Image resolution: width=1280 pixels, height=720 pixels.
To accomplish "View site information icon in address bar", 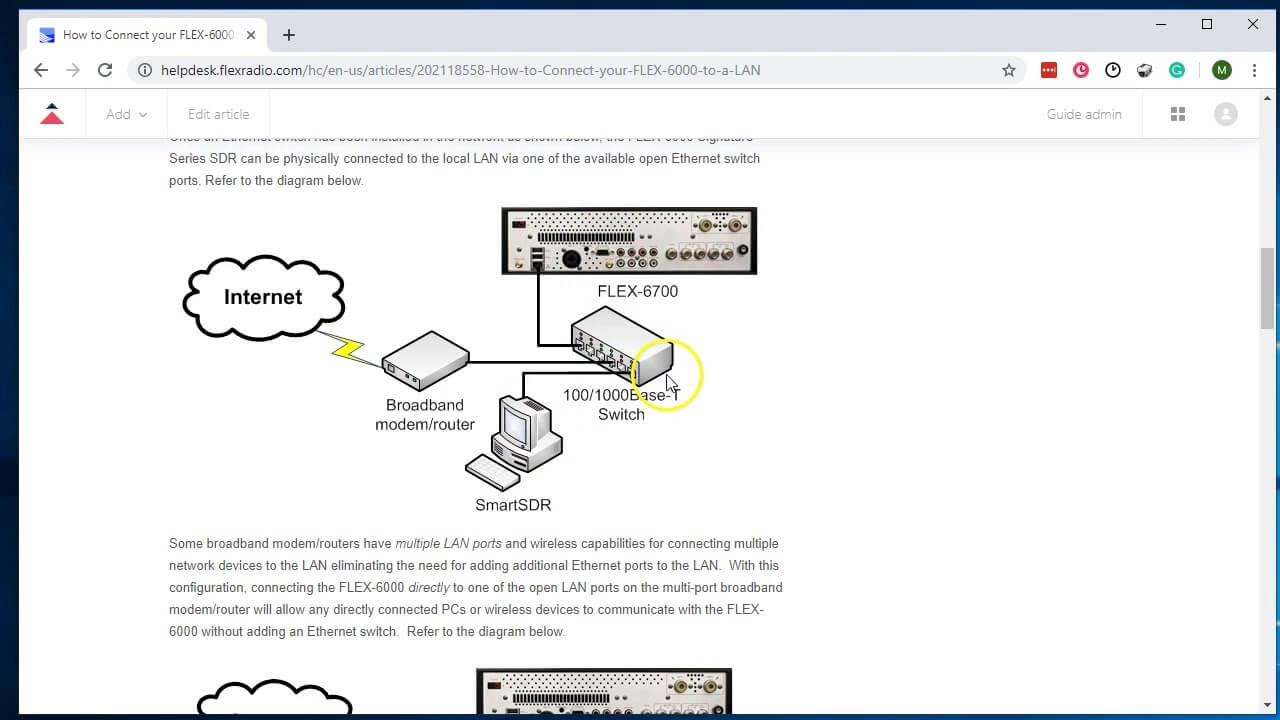I will click(145, 70).
